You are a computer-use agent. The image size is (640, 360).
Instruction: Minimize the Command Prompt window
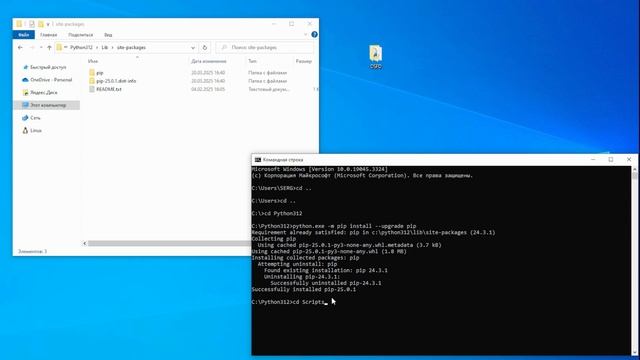pos(593,160)
